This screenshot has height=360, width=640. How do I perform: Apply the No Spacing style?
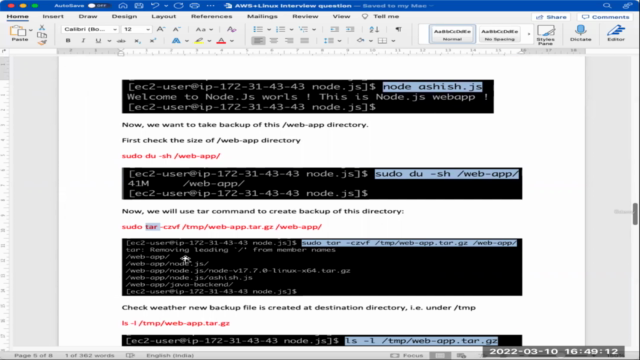click(x=500, y=34)
